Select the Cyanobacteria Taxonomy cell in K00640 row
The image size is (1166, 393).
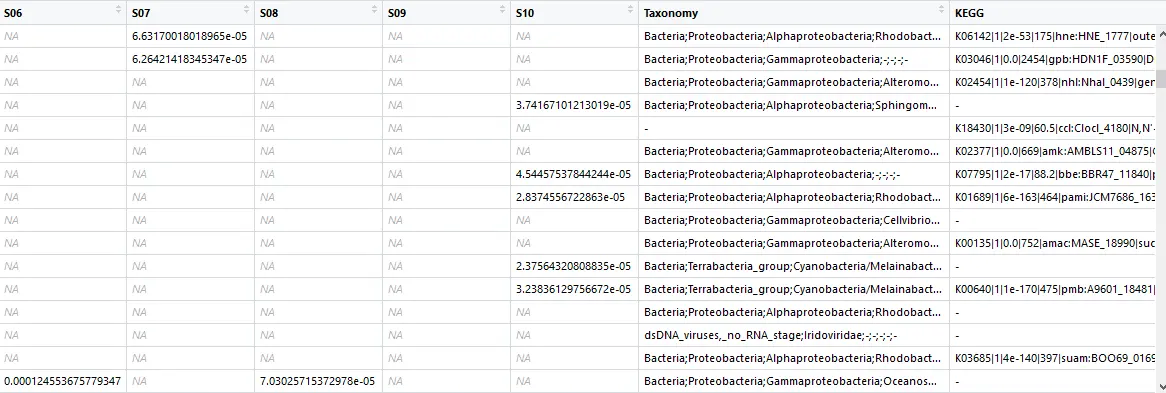coord(794,289)
